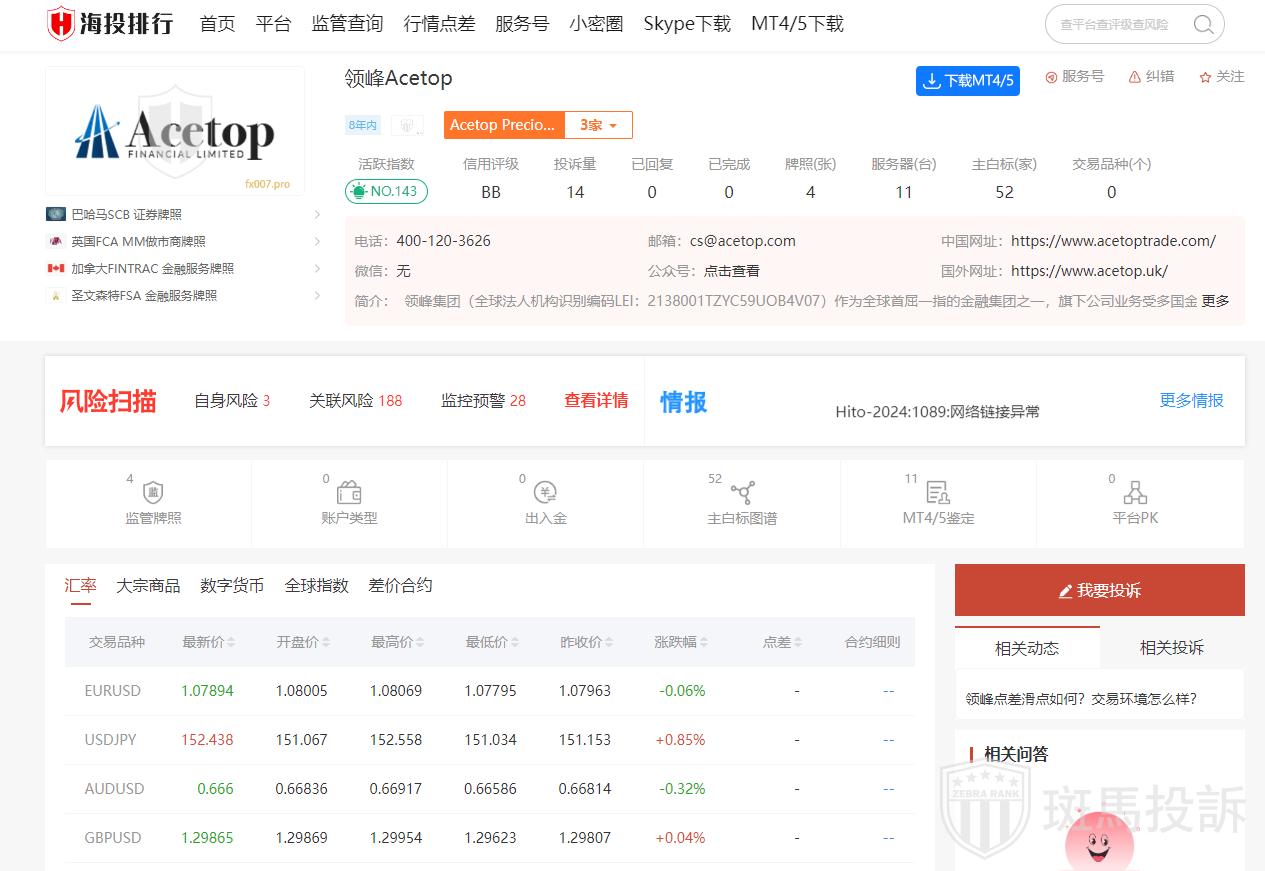Sort the table by 点差
Viewport: 1265px width, 871px height.
798,642
